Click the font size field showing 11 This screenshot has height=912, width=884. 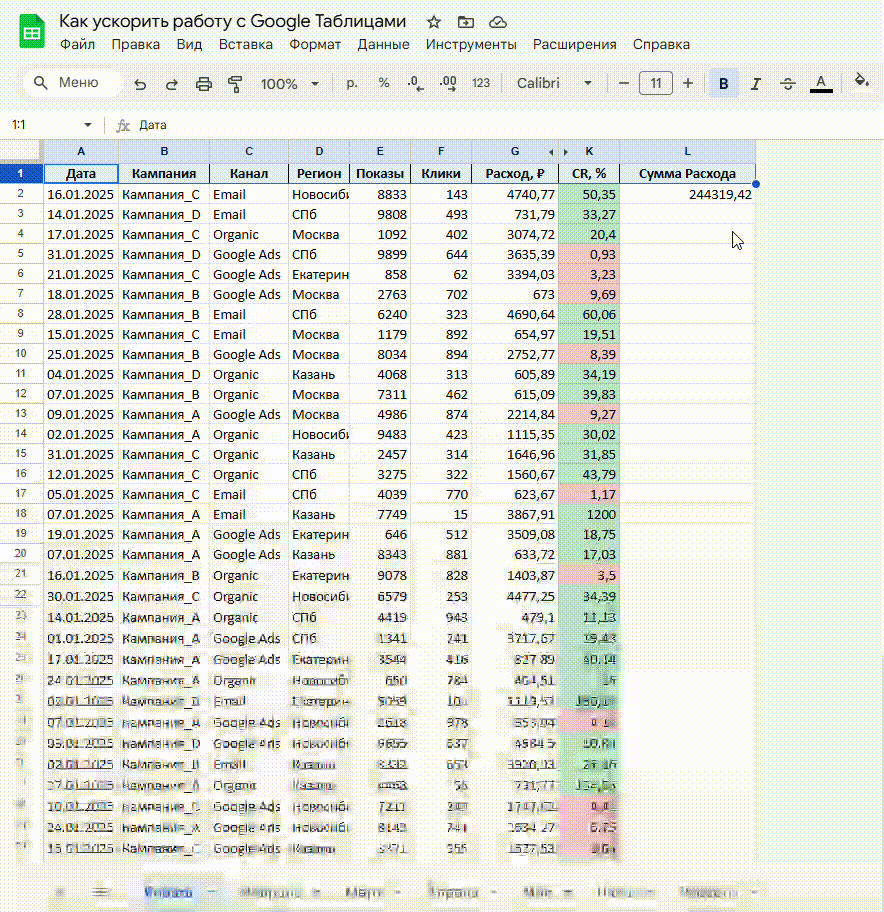click(x=656, y=83)
